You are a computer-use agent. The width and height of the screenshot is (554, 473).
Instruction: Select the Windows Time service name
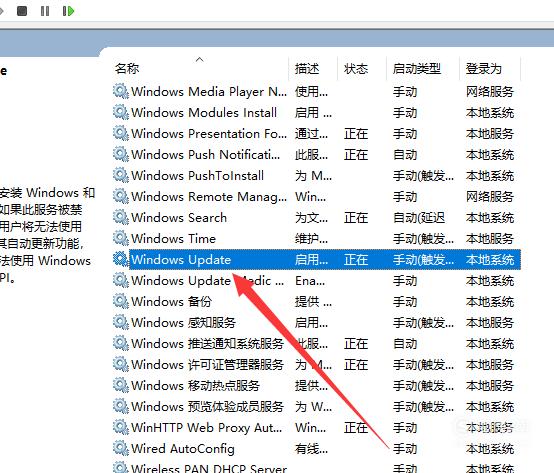[x=173, y=239]
